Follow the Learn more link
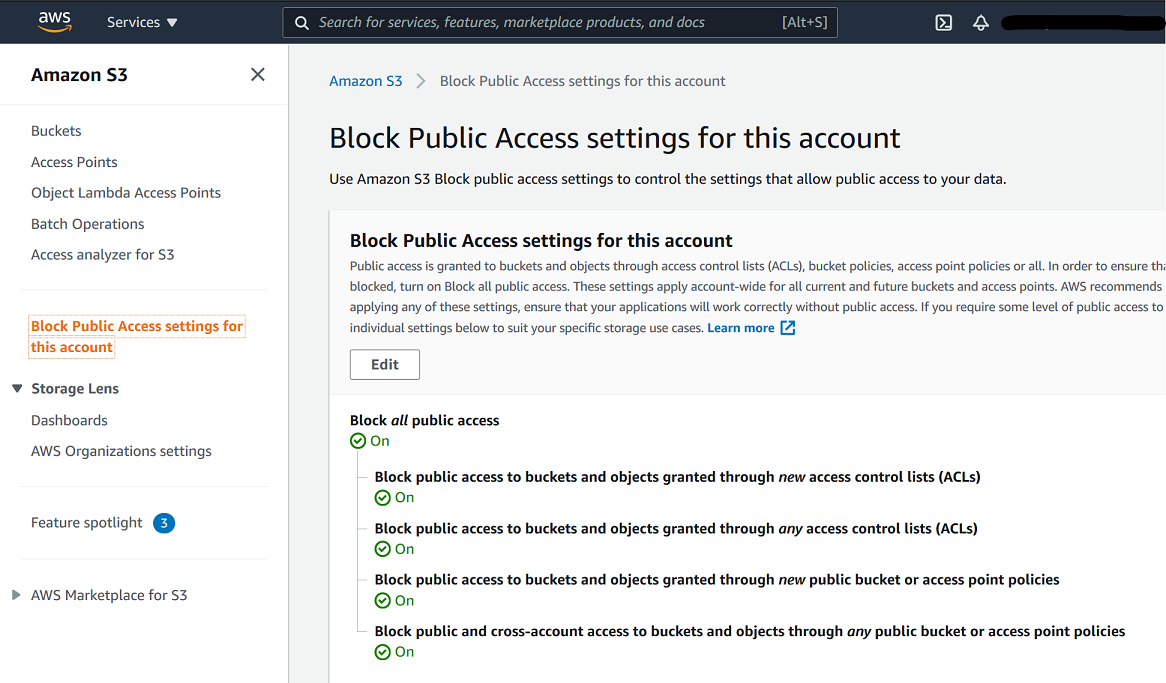Viewport: 1166px width, 683px height. coord(741,328)
